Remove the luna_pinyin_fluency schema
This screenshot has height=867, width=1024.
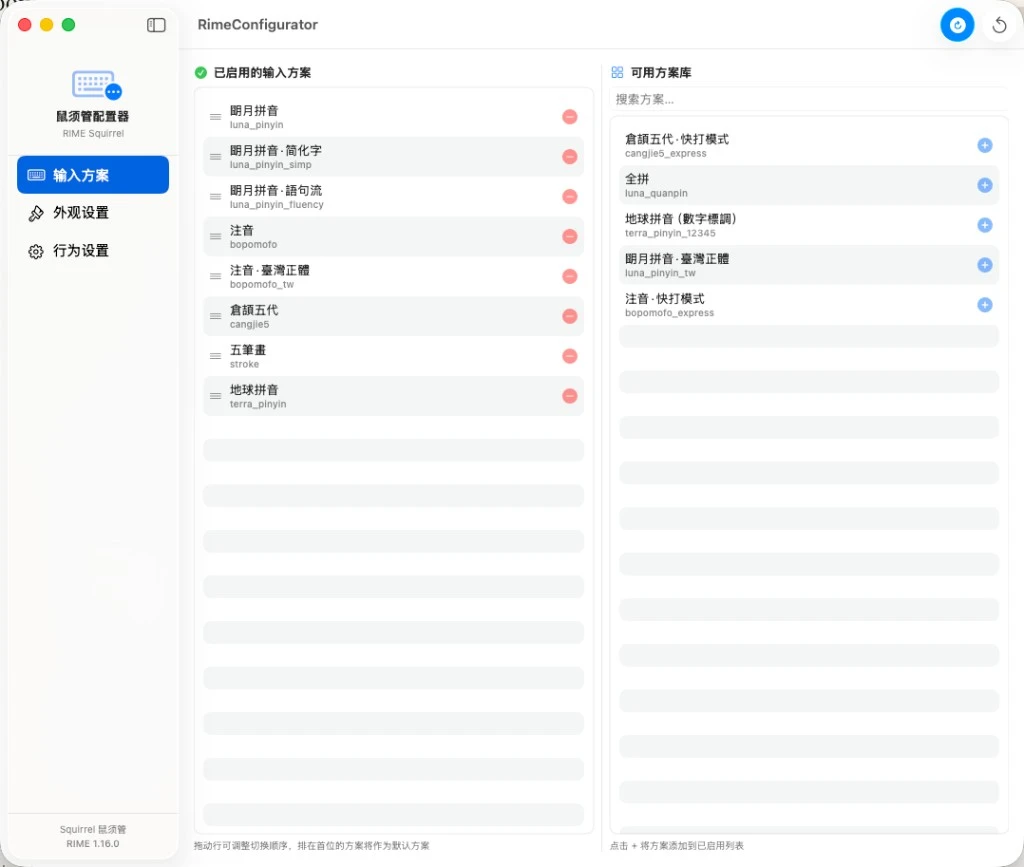click(569, 197)
